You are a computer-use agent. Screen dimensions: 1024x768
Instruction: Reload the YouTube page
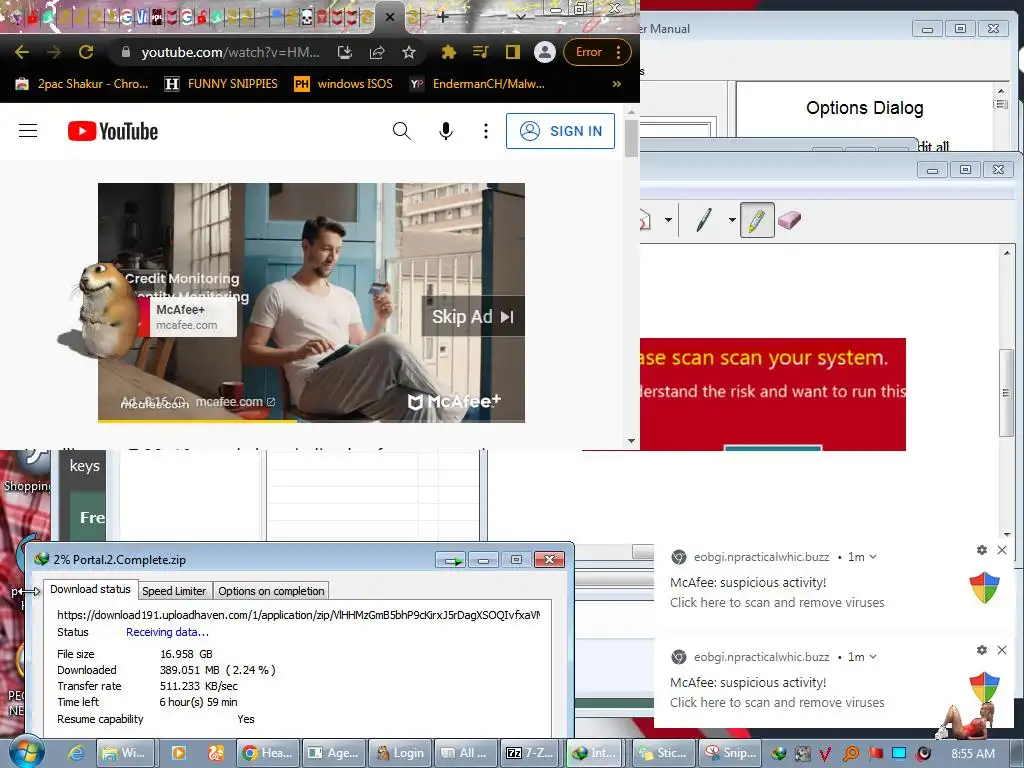click(86, 52)
